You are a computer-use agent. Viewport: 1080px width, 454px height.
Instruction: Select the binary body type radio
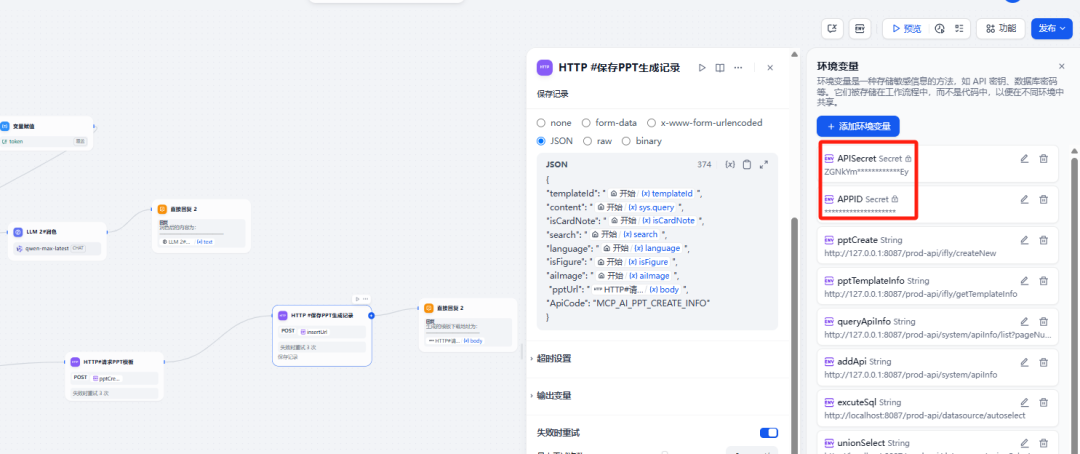[x=626, y=141]
